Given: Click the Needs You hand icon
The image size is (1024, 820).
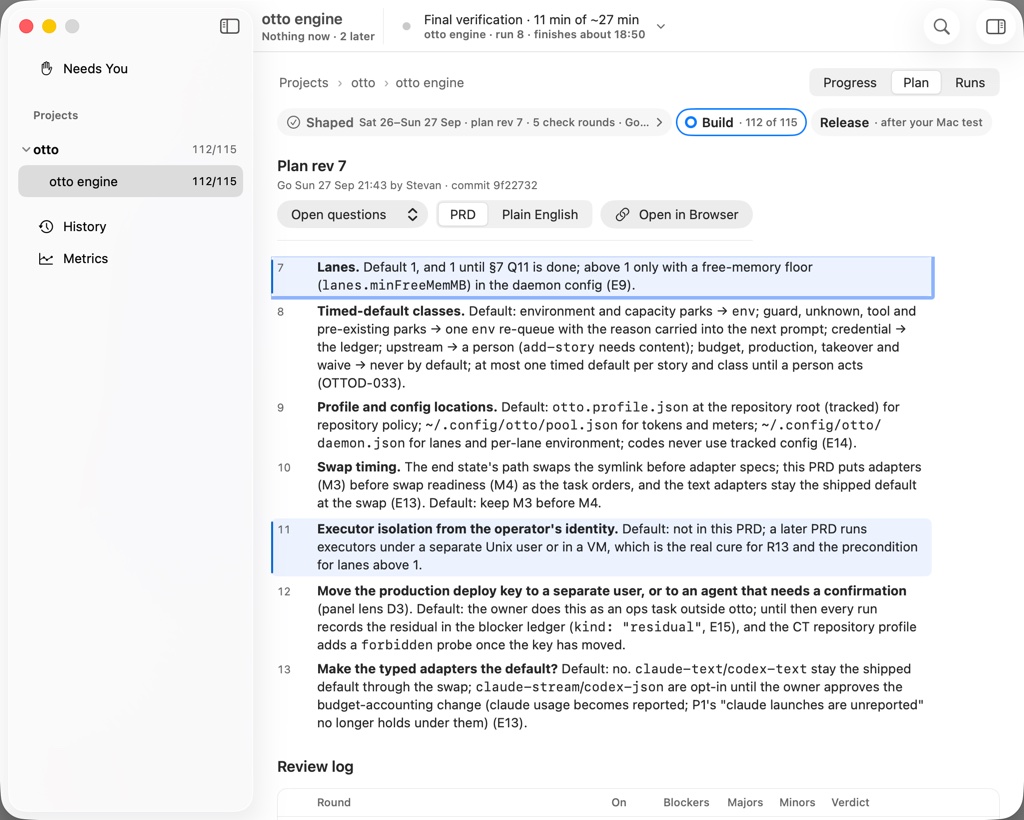Looking at the screenshot, I should pos(46,69).
